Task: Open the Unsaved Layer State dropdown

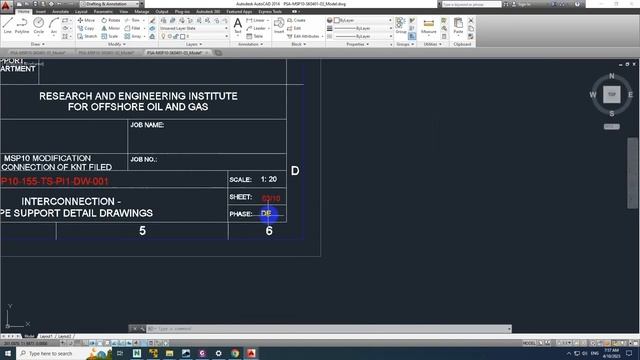Action: point(194,28)
